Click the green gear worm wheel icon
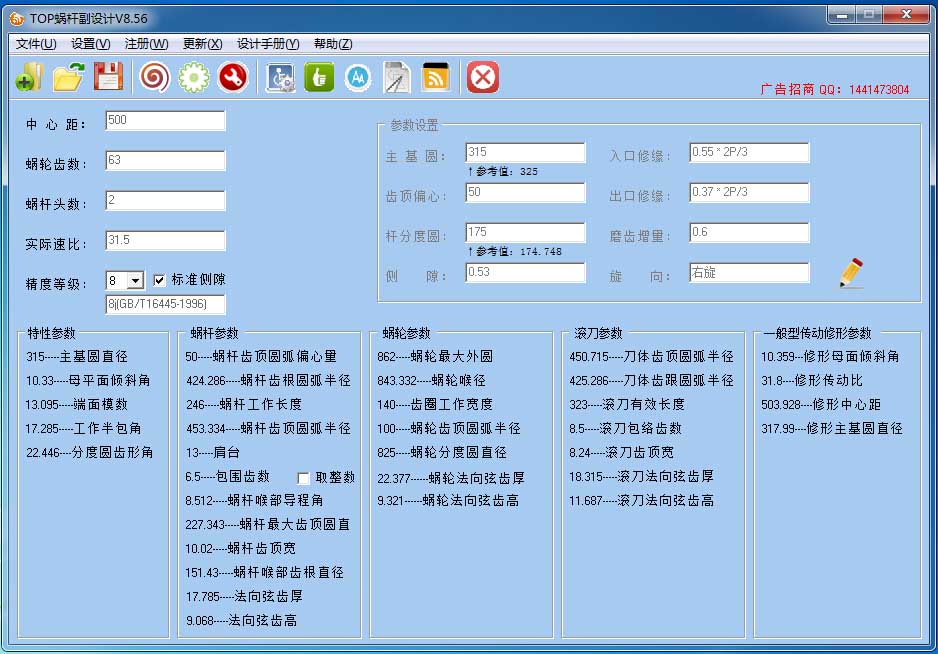This screenshot has height=654, width=938. (x=194, y=77)
